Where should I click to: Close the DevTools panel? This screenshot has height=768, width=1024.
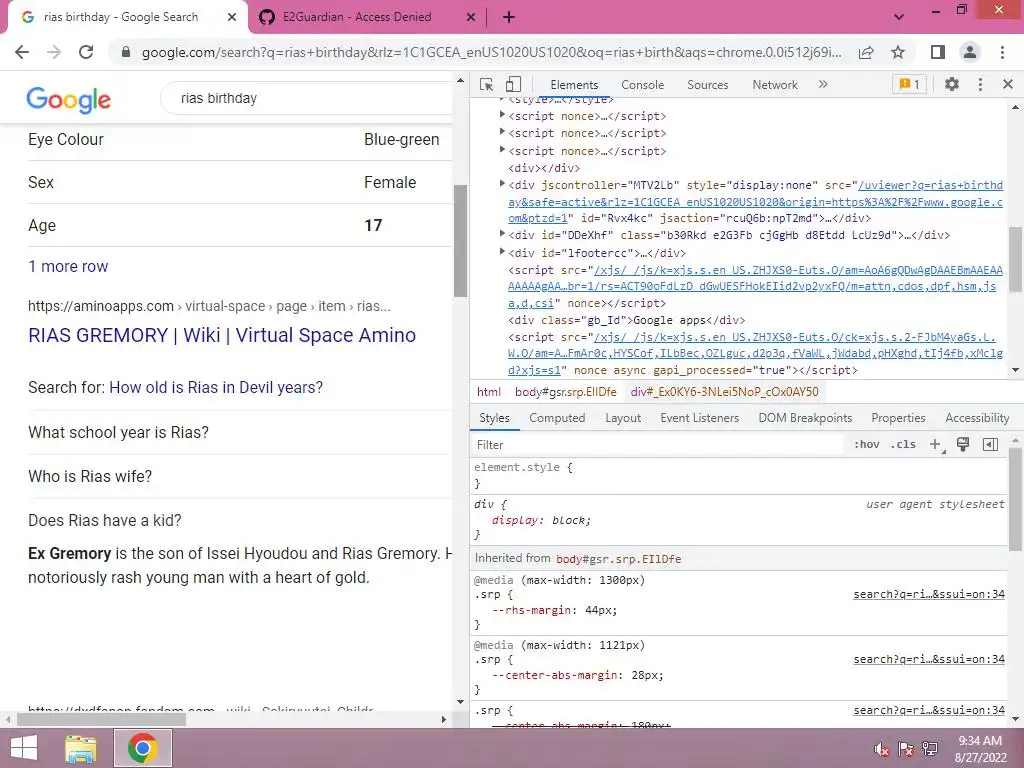[x=1008, y=84]
